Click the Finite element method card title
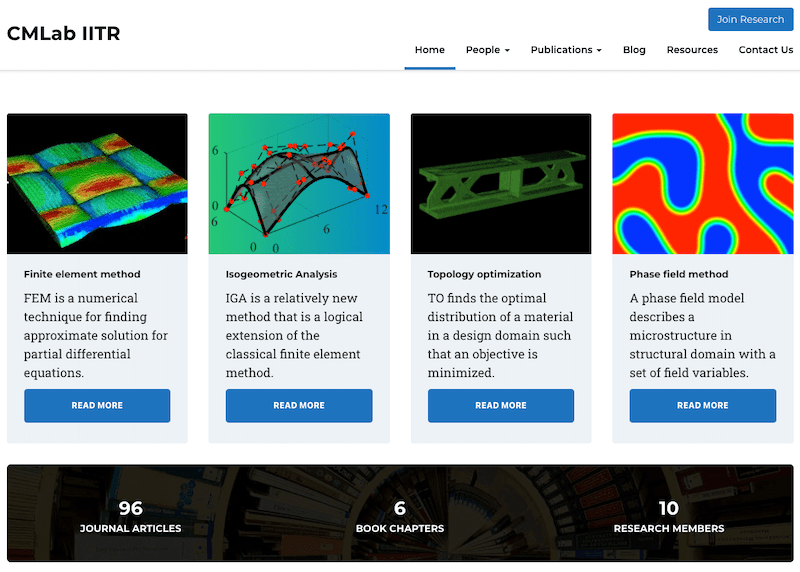Screen dimensions: 800x572 click(82, 274)
